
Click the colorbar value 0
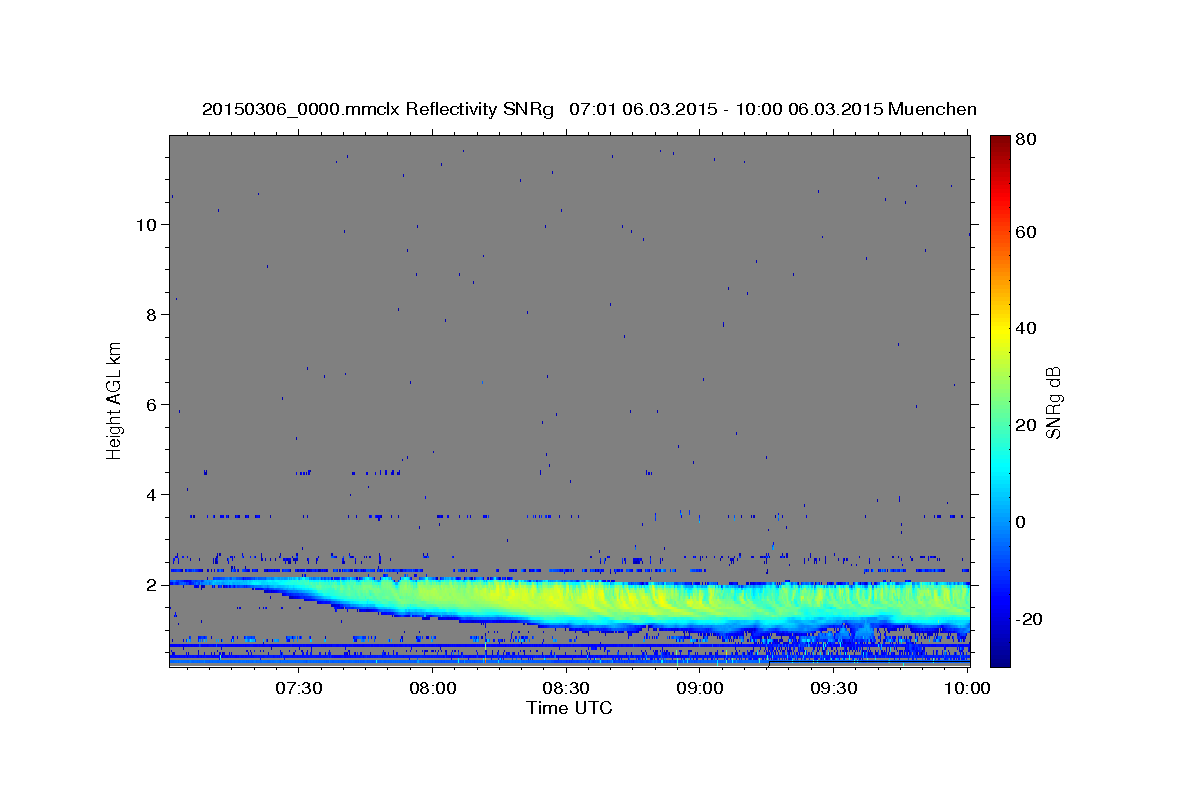pyautogui.click(x=1020, y=522)
